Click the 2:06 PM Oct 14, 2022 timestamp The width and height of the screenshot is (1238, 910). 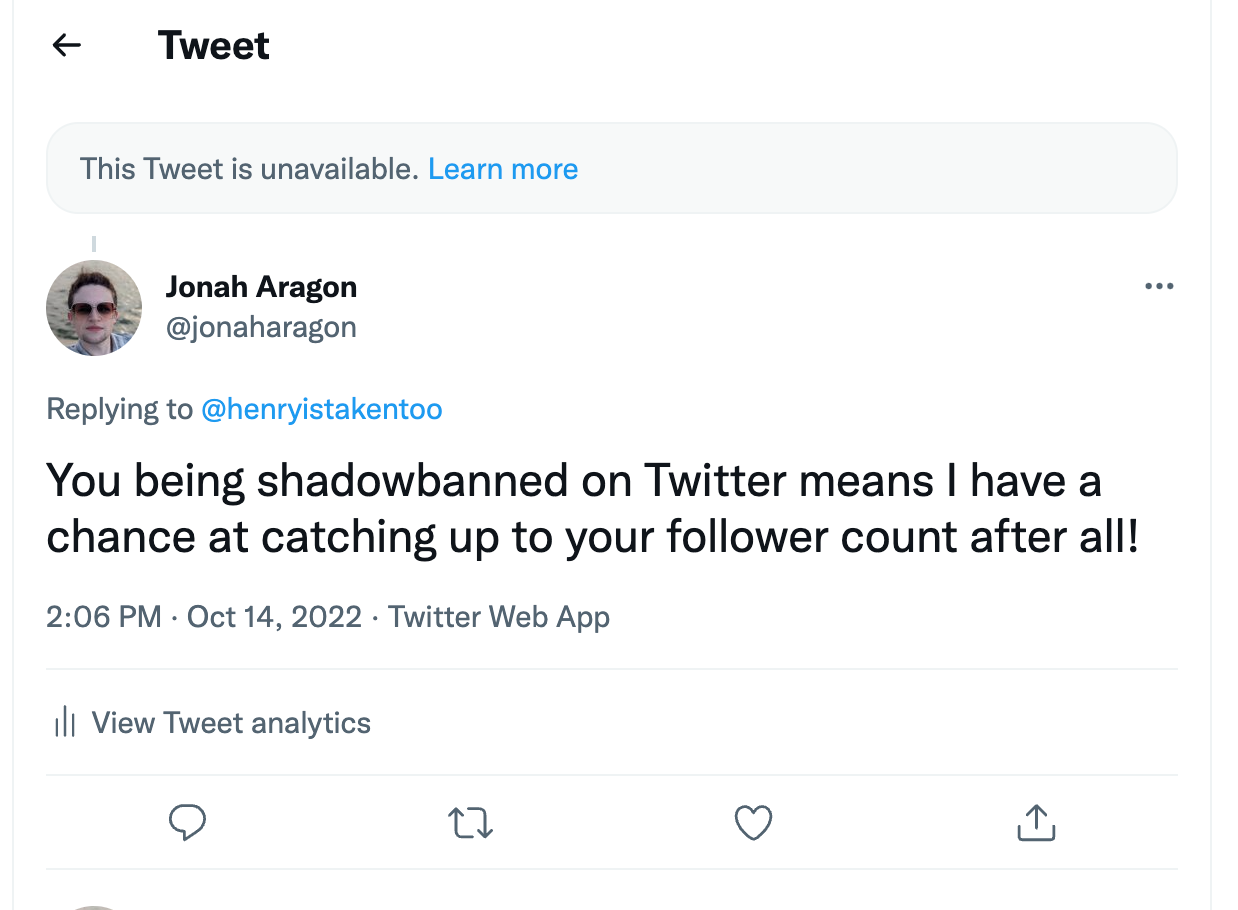(204, 616)
